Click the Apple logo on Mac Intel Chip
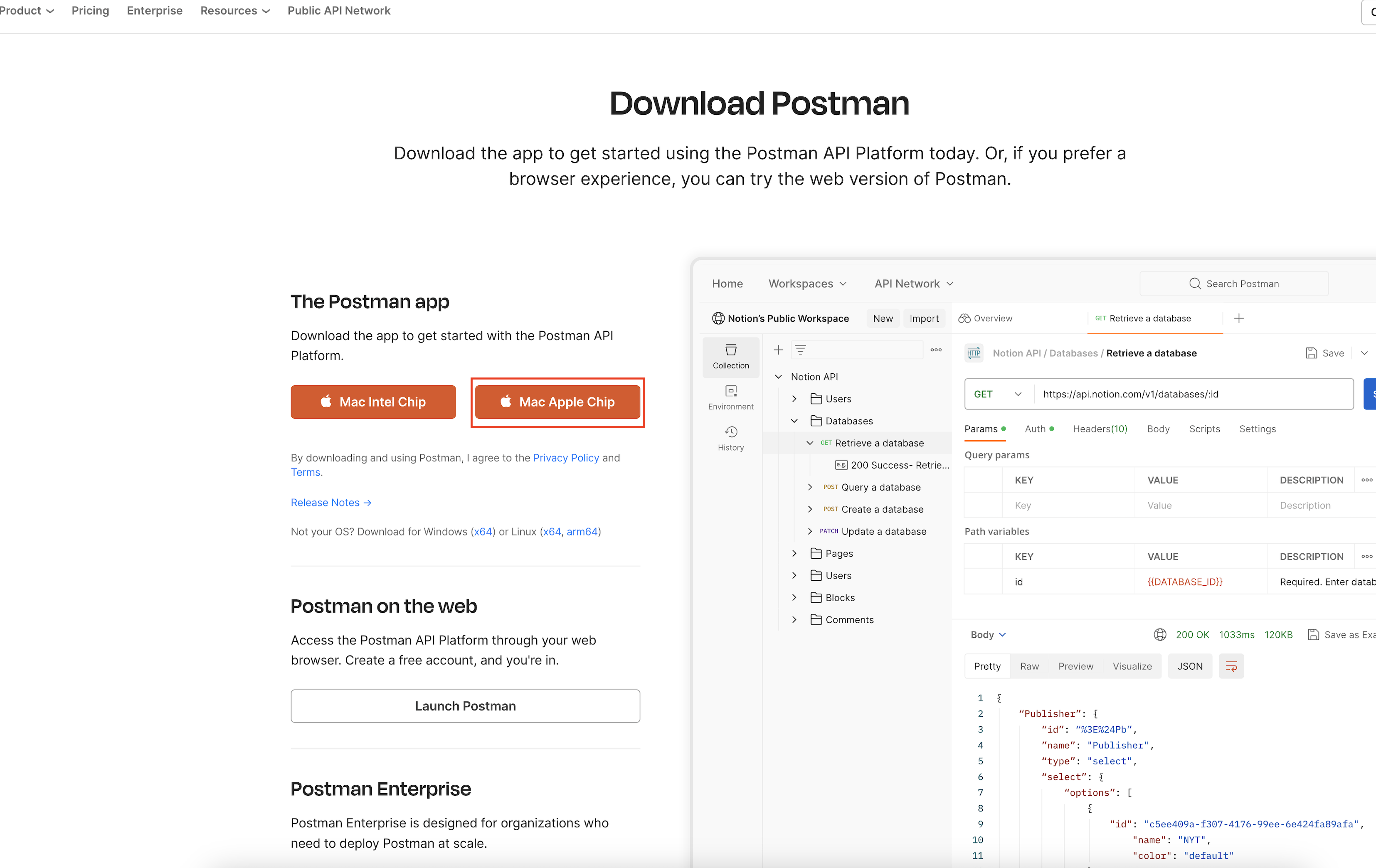The height and width of the screenshot is (868, 1376). tap(326, 401)
